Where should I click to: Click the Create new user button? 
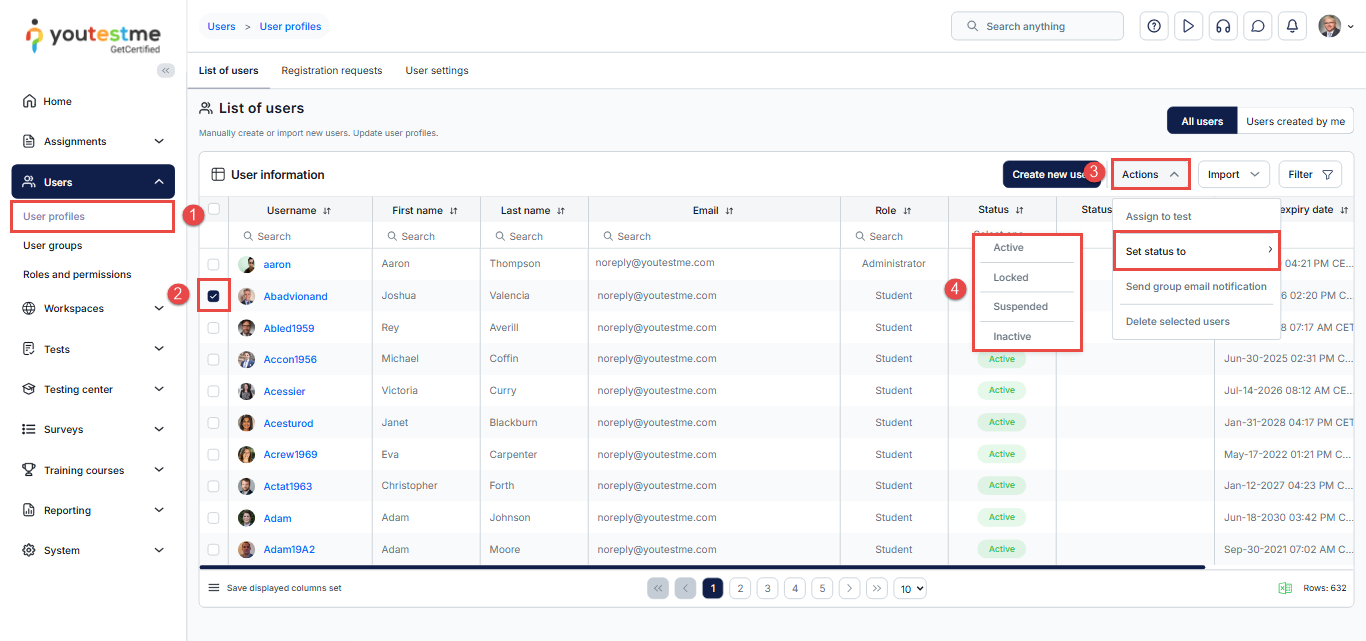(1051, 174)
